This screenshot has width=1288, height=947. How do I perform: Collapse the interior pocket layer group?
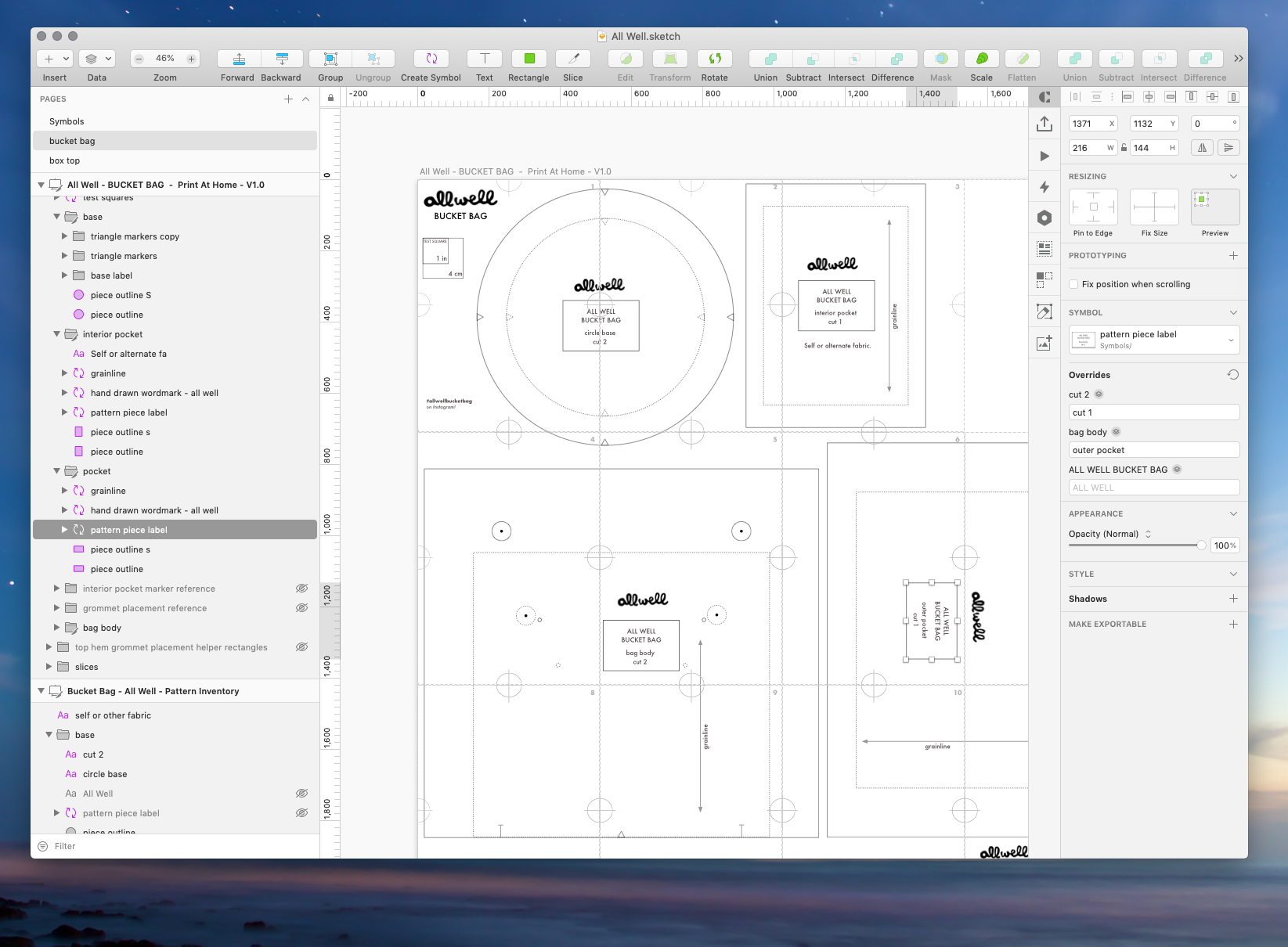(56, 334)
